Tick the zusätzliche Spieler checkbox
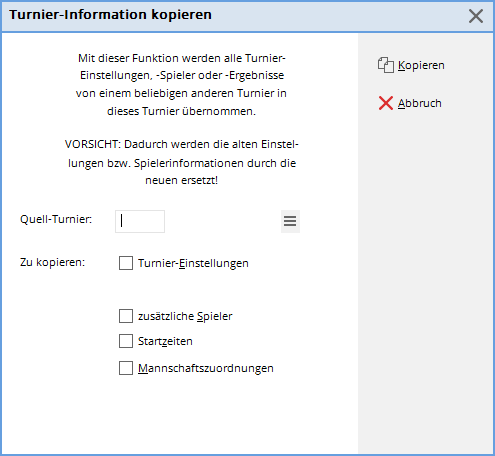This screenshot has height=456, width=495. pos(126,316)
